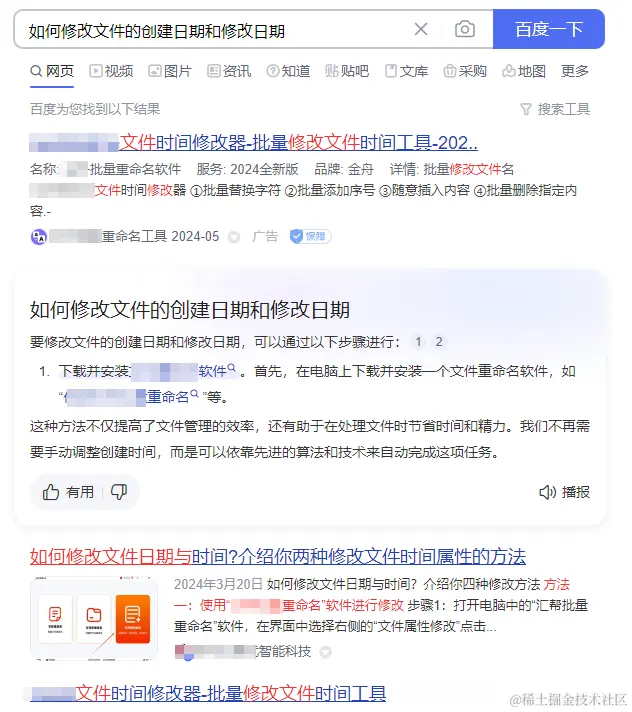Clear the search box with X icon

click(x=421, y=30)
